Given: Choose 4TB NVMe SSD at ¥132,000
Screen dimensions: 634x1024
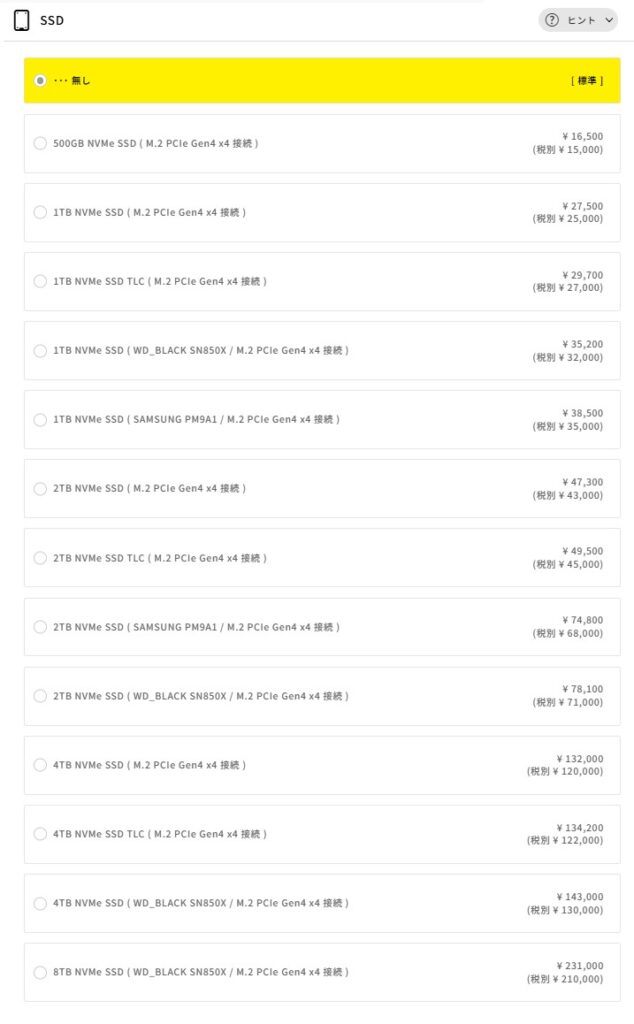Looking at the screenshot, I should pos(40,765).
